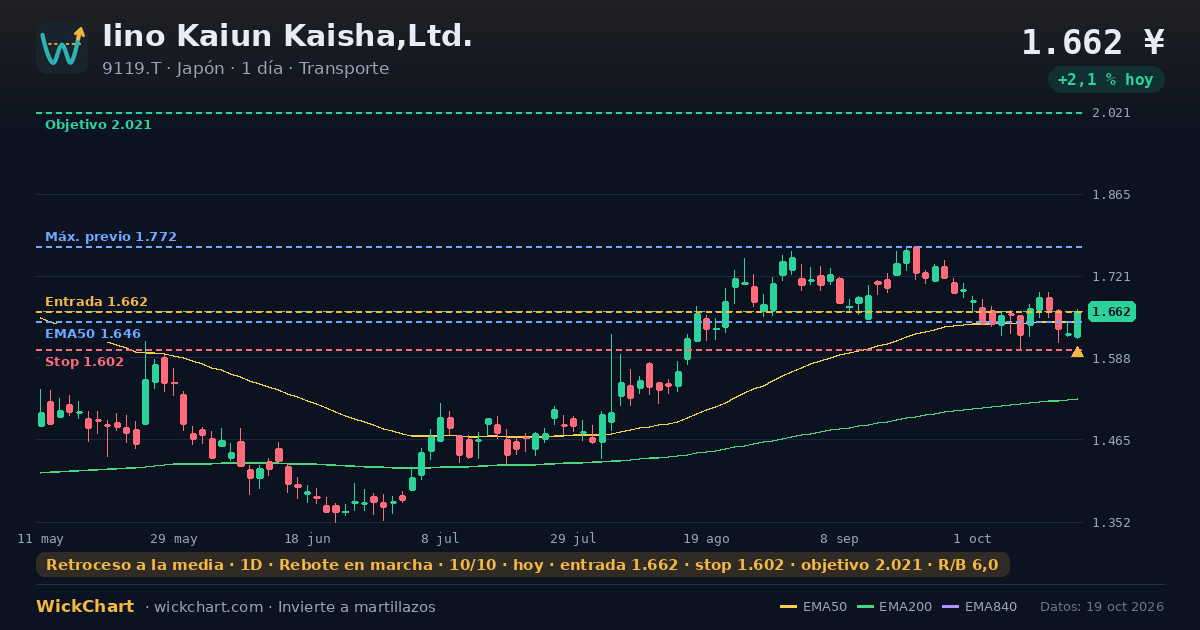Screen dimensions: 1200x630
Task: Click the EMA840 legend swatch
Action: 951,607
